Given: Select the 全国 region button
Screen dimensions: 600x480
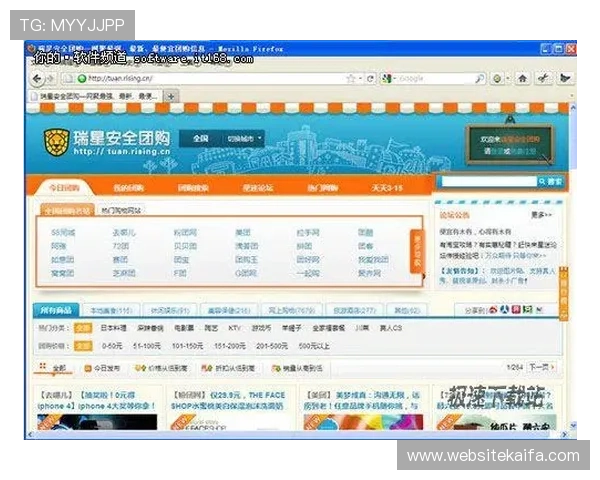Looking at the screenshot, I should click(201, 139).
